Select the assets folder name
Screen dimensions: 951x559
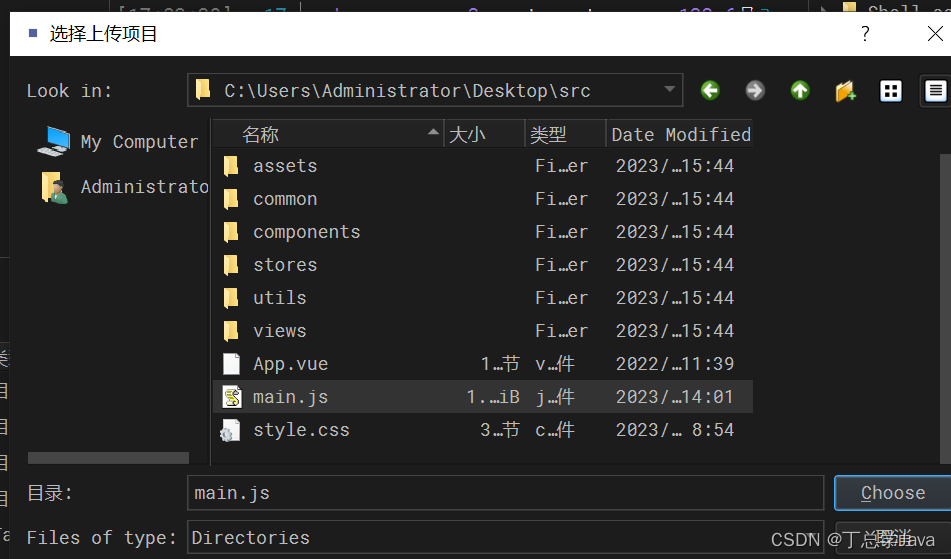[285, 166]
